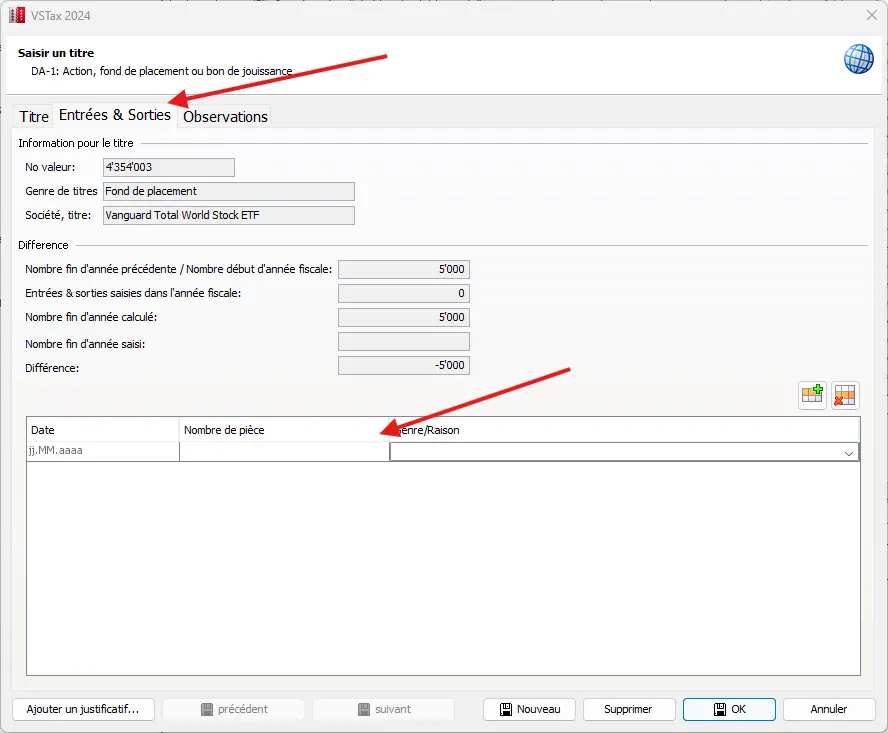Close the VSTax 2024 dialog window
Viewport: 888px width, 733px height.
868,15
